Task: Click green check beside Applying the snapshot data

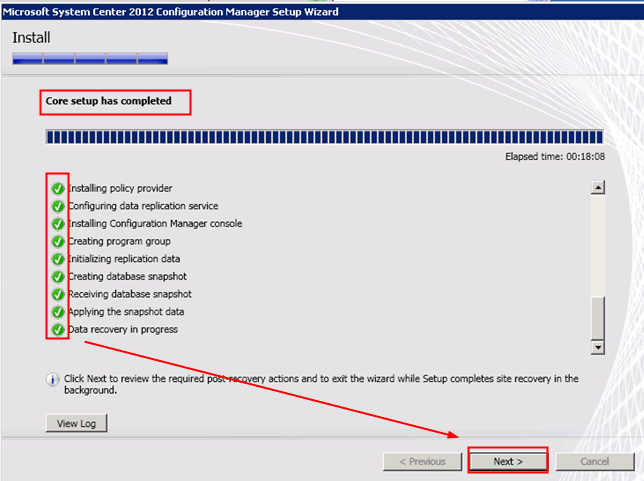Action: point(58,312)
